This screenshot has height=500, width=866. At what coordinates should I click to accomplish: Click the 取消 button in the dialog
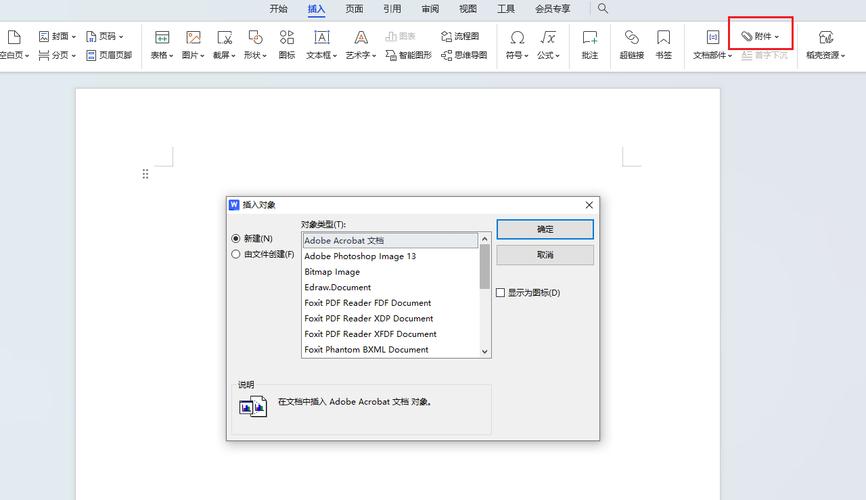tap(545, 255)
